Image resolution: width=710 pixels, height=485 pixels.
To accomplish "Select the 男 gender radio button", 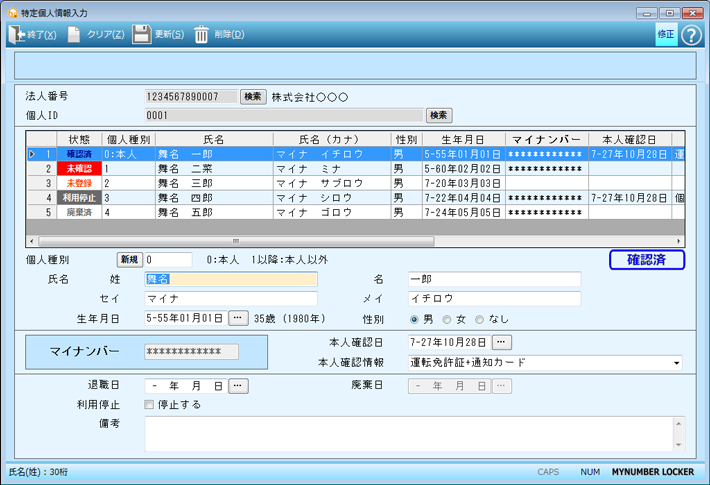I will [414, 320].
